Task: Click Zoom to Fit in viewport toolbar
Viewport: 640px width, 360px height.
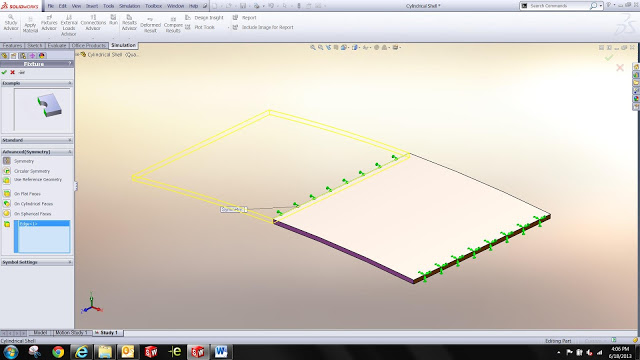Action: pos(313,47)
